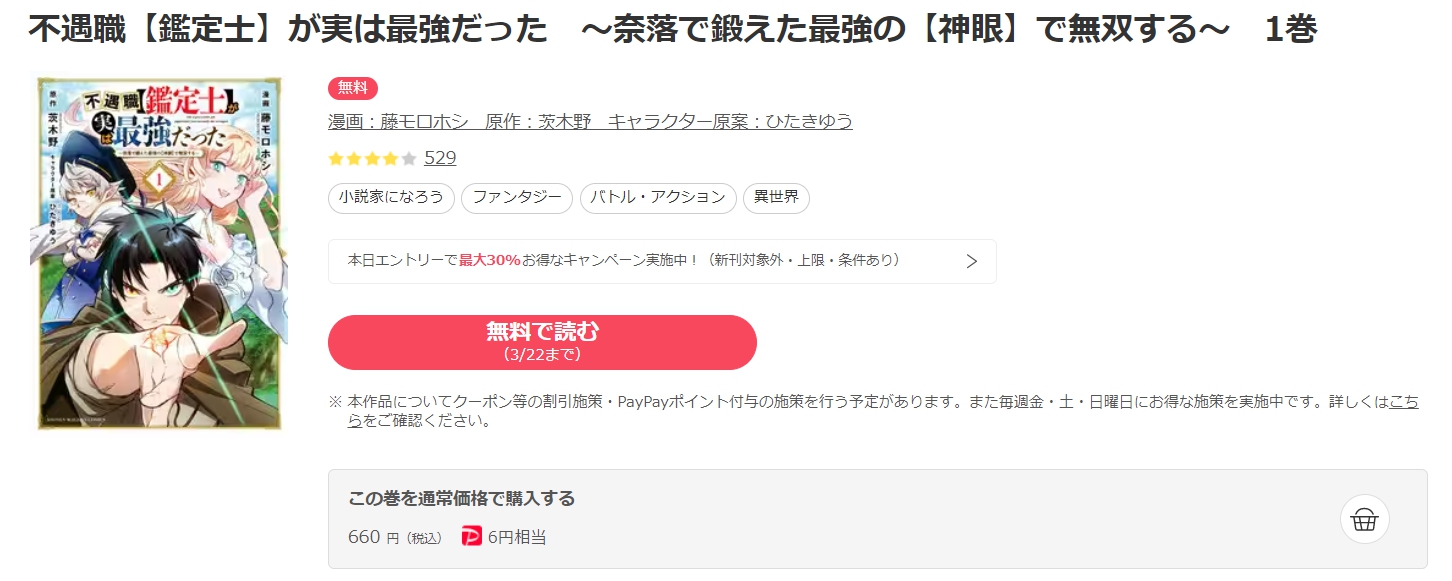Click the star rating icons
Viewport: 1452px width, 581px height.
point(372,158)
